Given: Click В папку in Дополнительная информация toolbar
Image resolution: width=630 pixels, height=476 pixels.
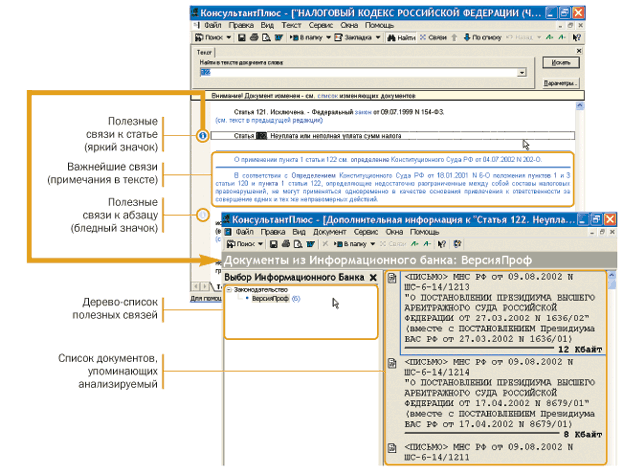Looking at the screenshot, I should click(351, 244).
